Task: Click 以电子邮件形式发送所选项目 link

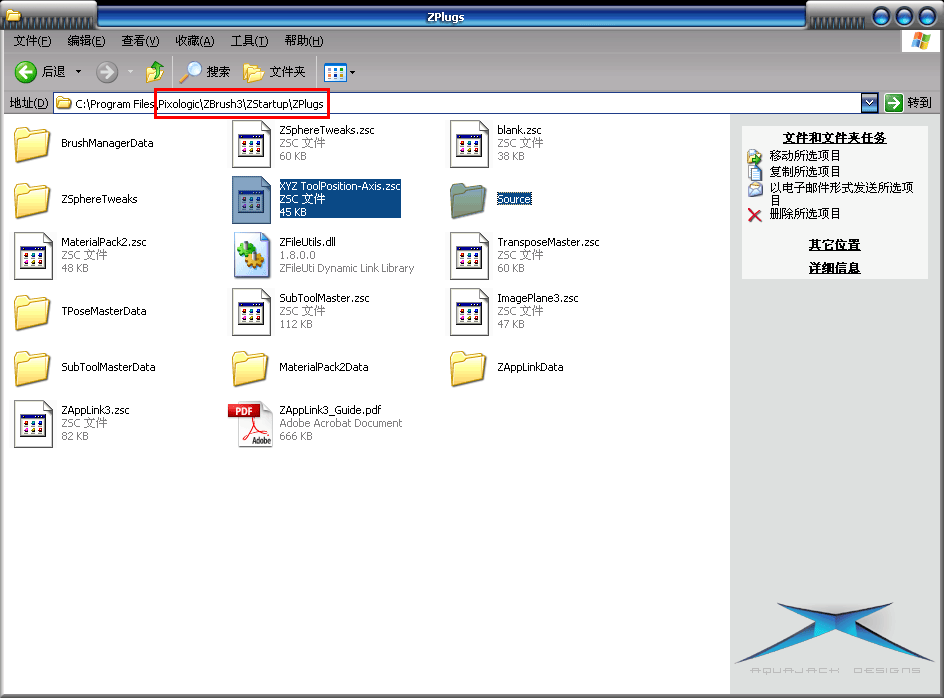Action: tap(841, 195)
